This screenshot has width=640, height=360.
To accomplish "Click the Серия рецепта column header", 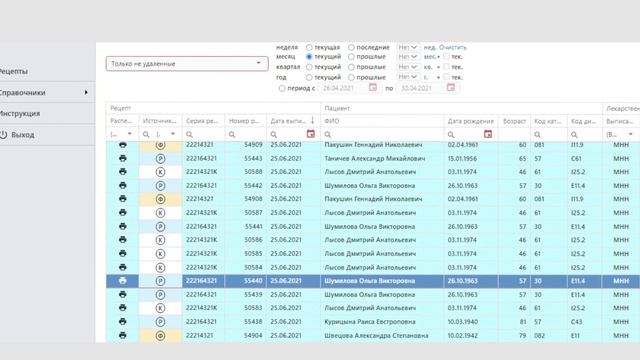I will [202, 121].
